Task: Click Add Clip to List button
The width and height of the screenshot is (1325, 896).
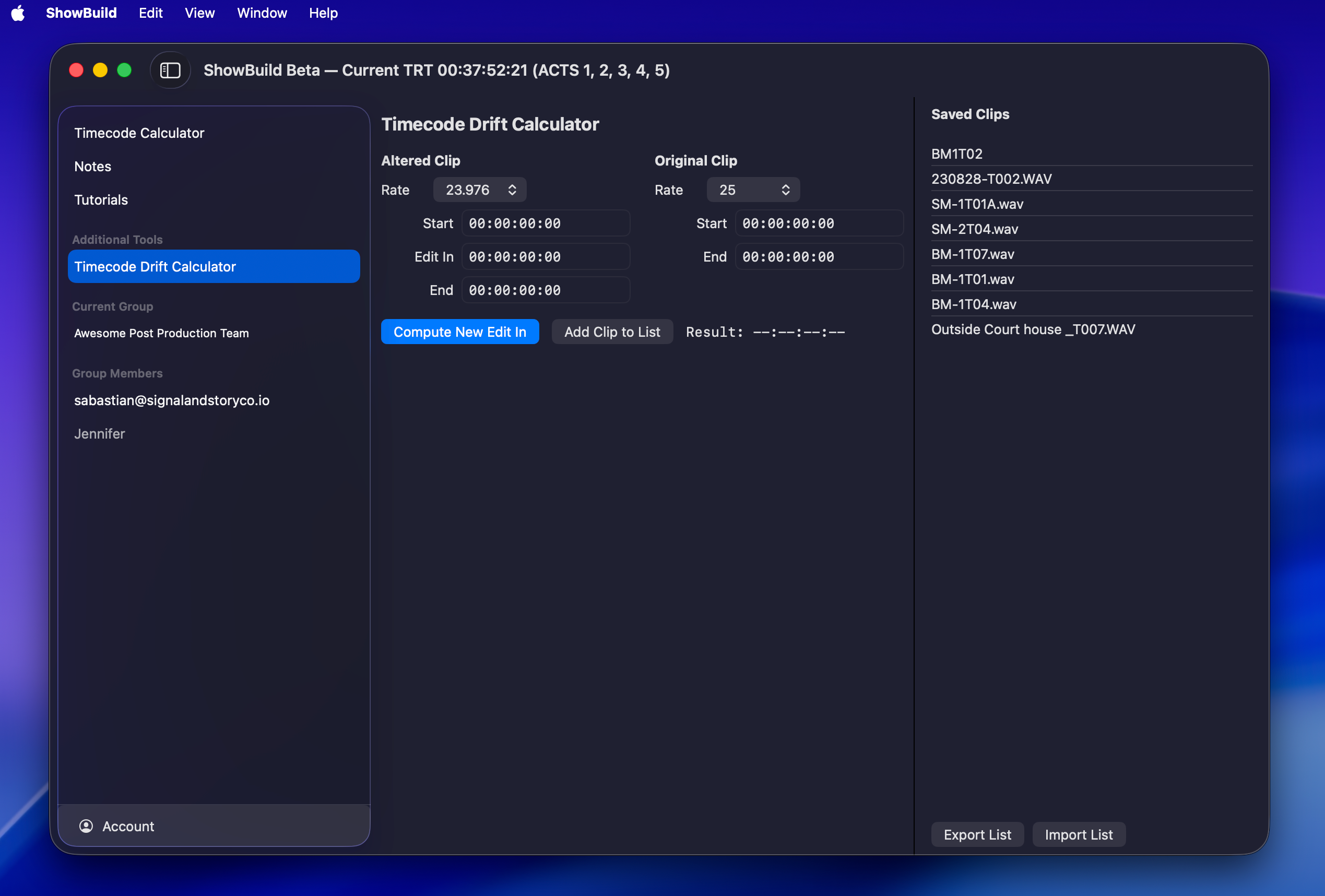Action: coord(612,332)
